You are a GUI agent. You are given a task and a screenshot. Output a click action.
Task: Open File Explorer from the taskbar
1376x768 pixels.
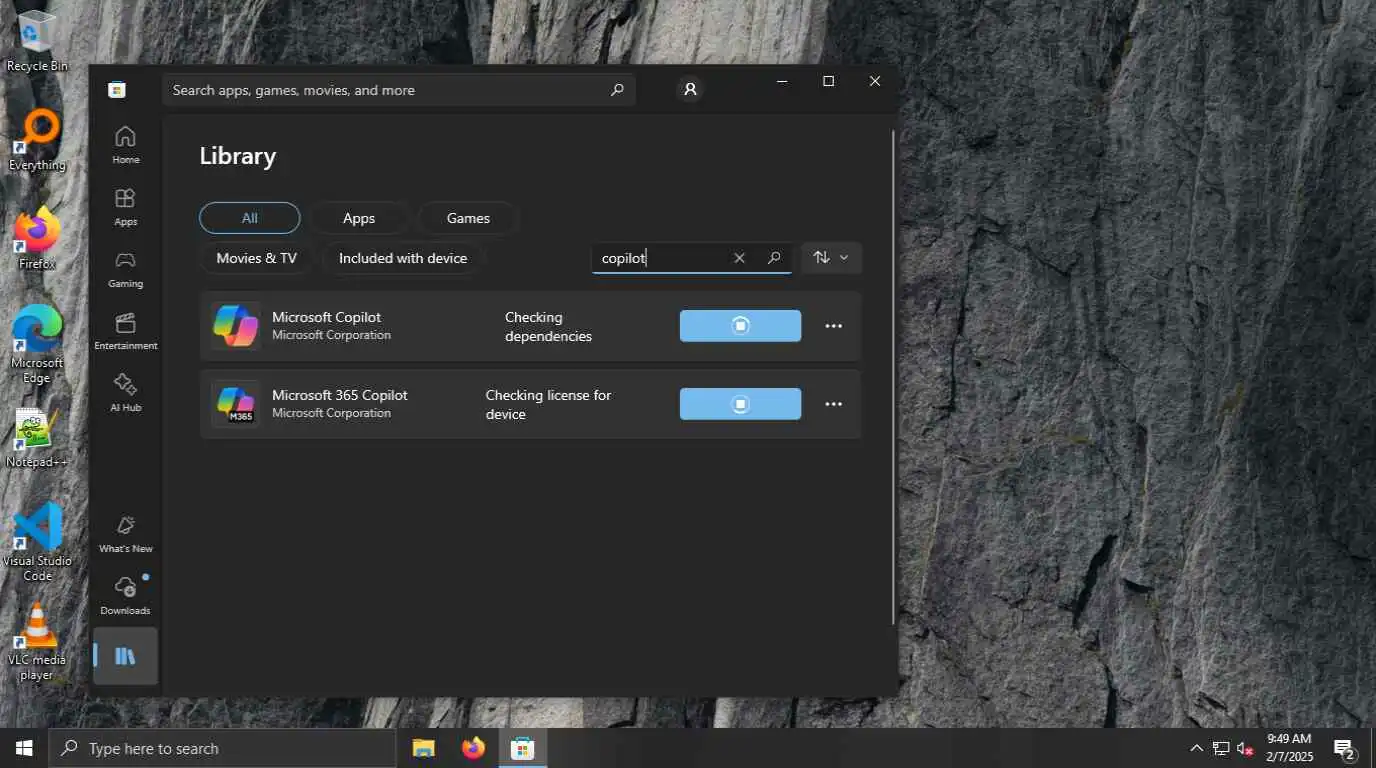(424, 748)
